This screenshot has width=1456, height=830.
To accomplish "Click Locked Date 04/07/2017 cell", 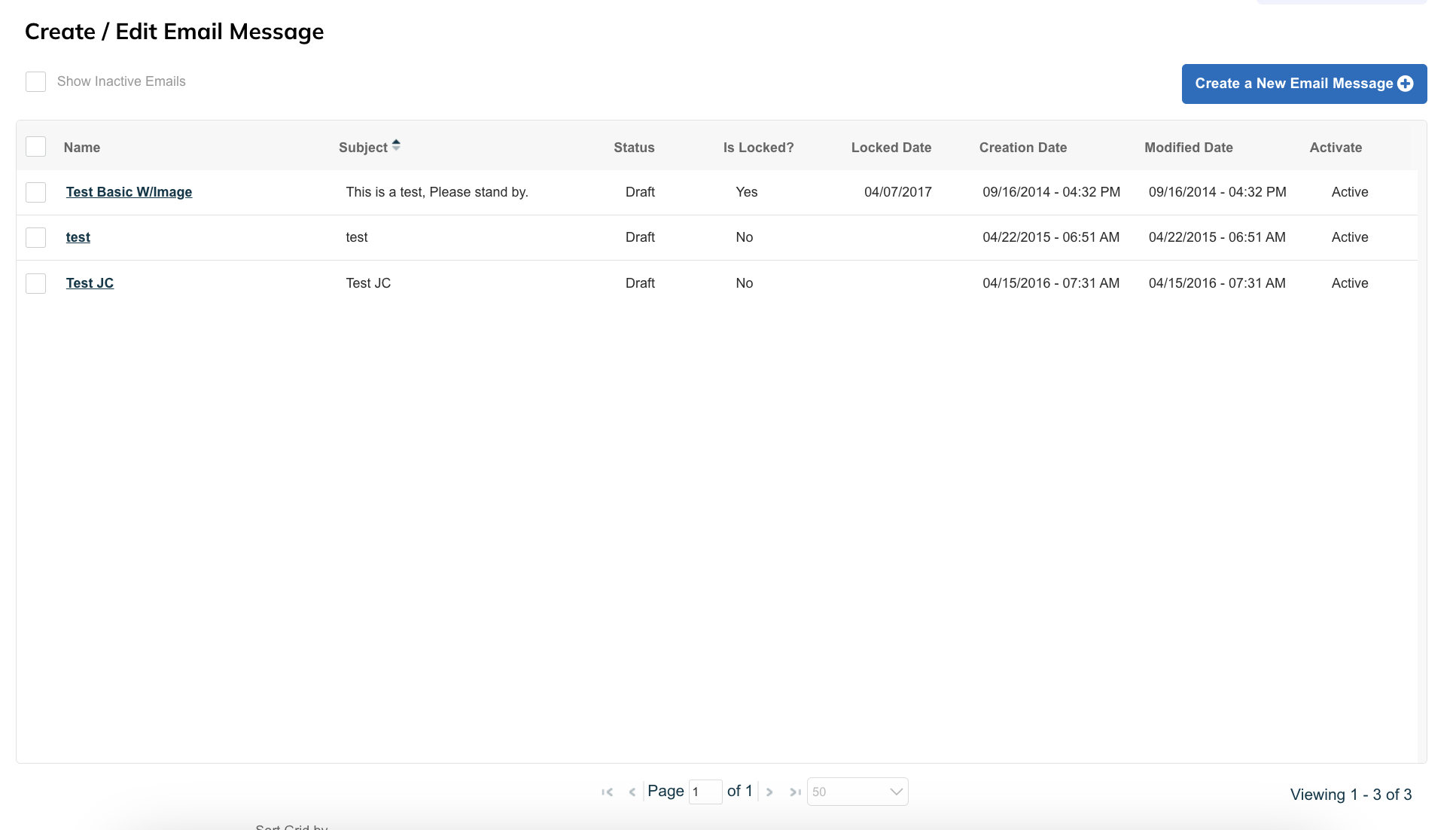I will 897,192.
